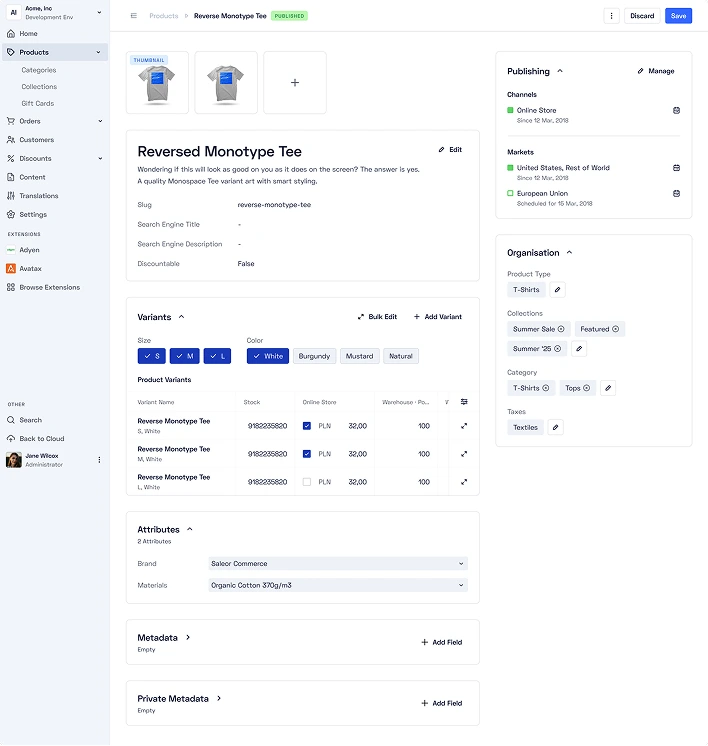Toggle size M variant option
Viewport: 708px width, 746px height.
tap(185, 356)
